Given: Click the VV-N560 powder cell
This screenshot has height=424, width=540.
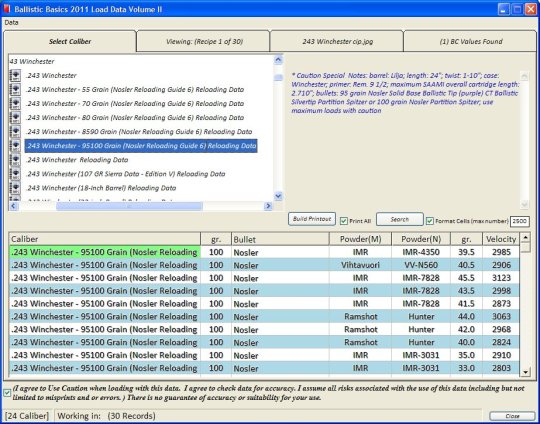Looking at the screenshot, I should coord(421,265).
